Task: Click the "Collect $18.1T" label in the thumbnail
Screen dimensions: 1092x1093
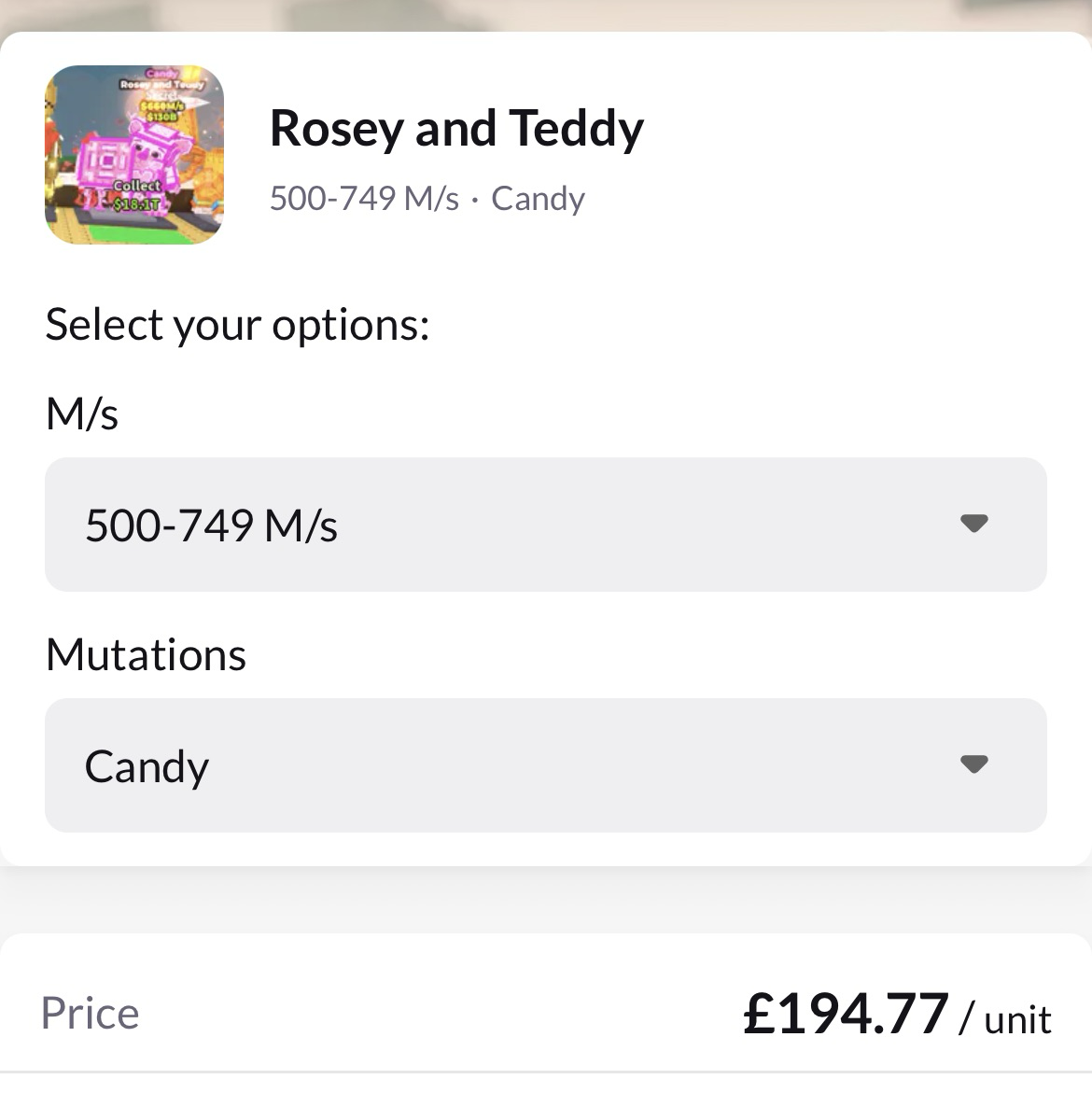Action: tap(137, 194)
